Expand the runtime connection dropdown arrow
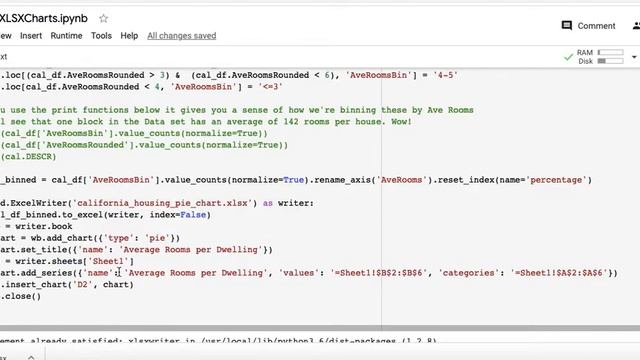The width and height of the screenshot is (640, 360). (634, 57)
